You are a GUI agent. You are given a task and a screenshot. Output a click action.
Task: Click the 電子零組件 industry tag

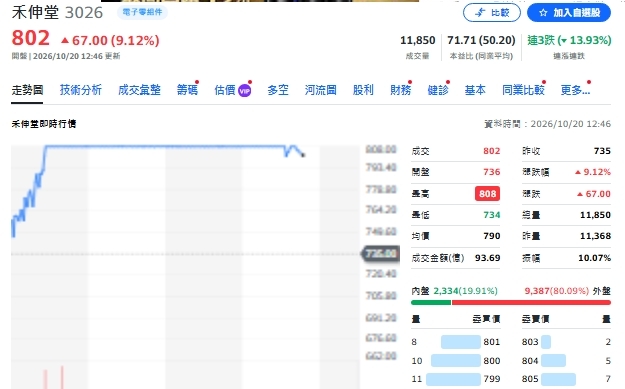click(x=142, y=12)
